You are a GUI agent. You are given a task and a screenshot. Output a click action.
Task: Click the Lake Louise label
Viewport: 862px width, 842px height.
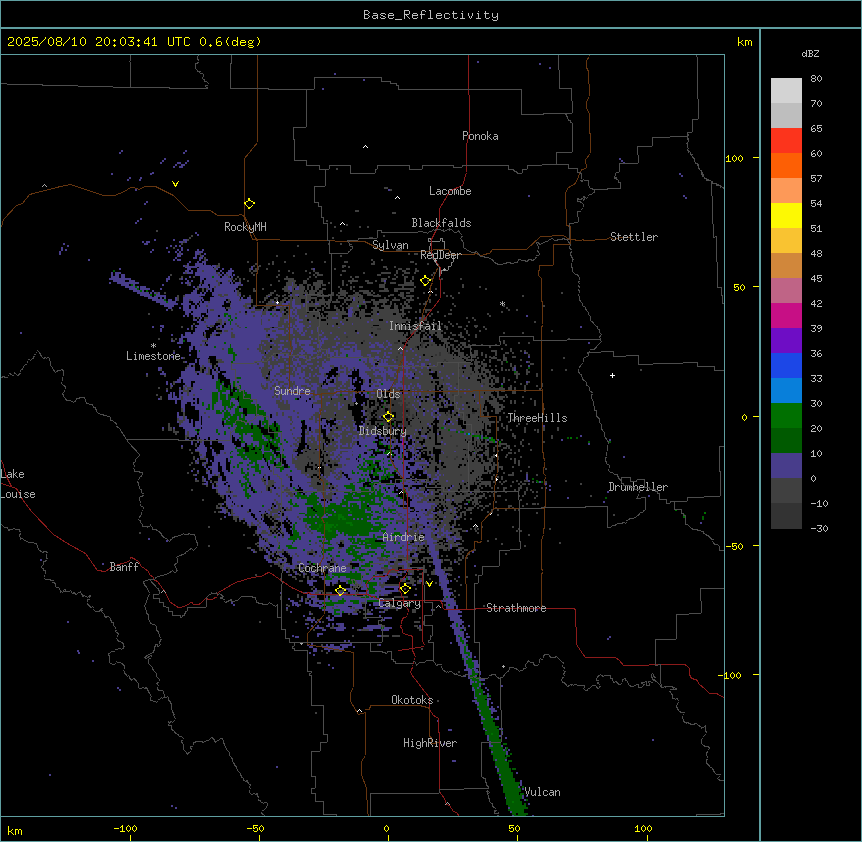pyautogui.click(x=18, y=484)
